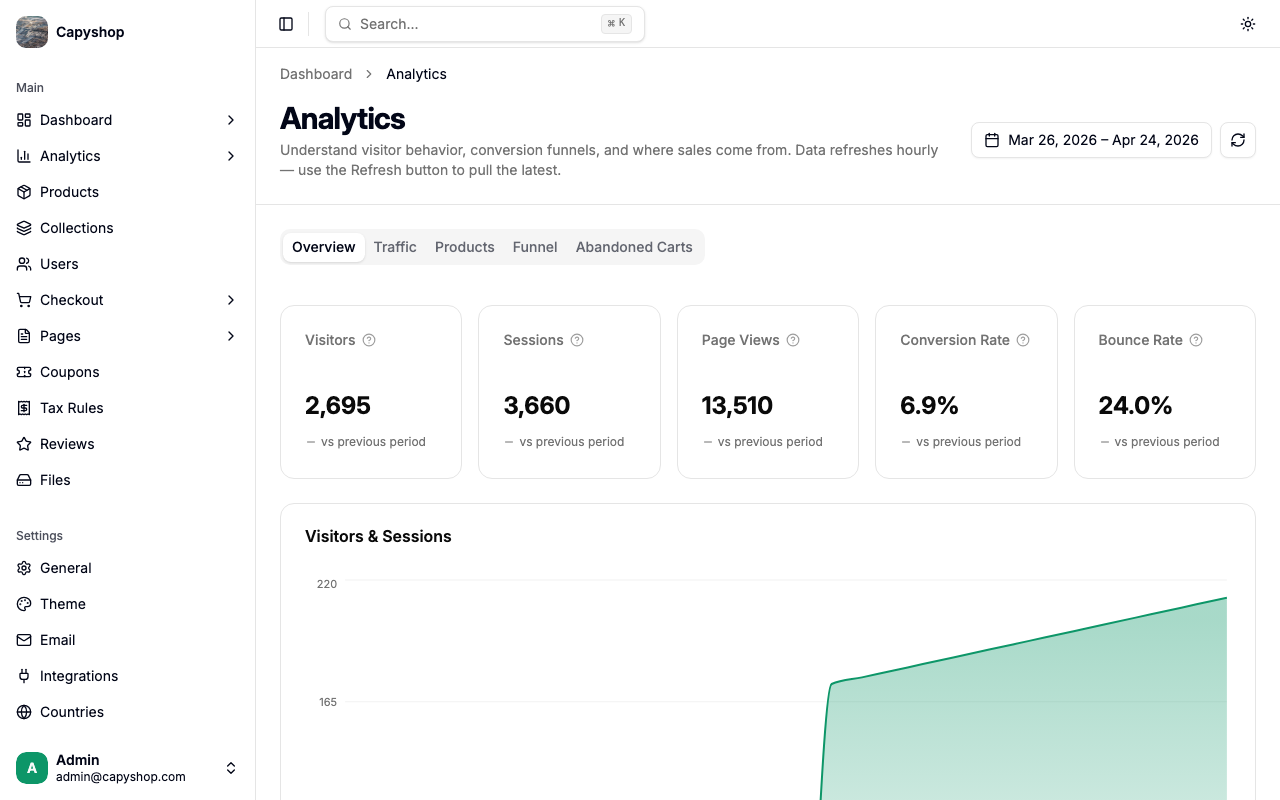
Task: Open Tax Rules in the sidebar
Action: pyautogui.click(x=128, y=408)
